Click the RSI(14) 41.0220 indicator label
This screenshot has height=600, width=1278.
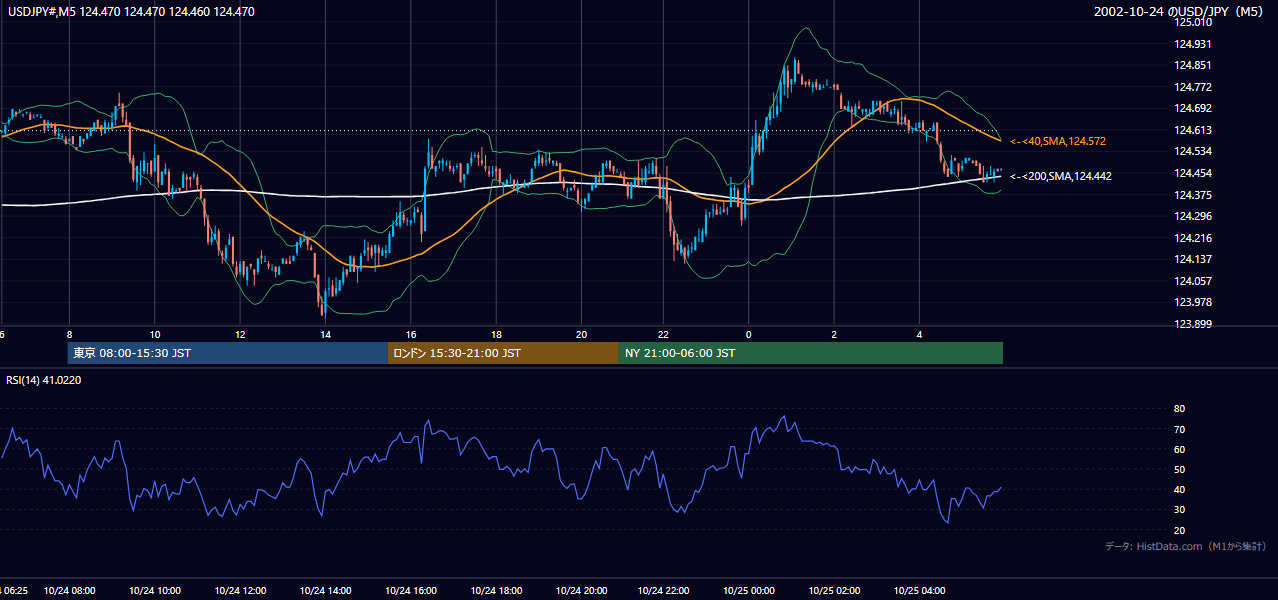(x=44, y=380)
